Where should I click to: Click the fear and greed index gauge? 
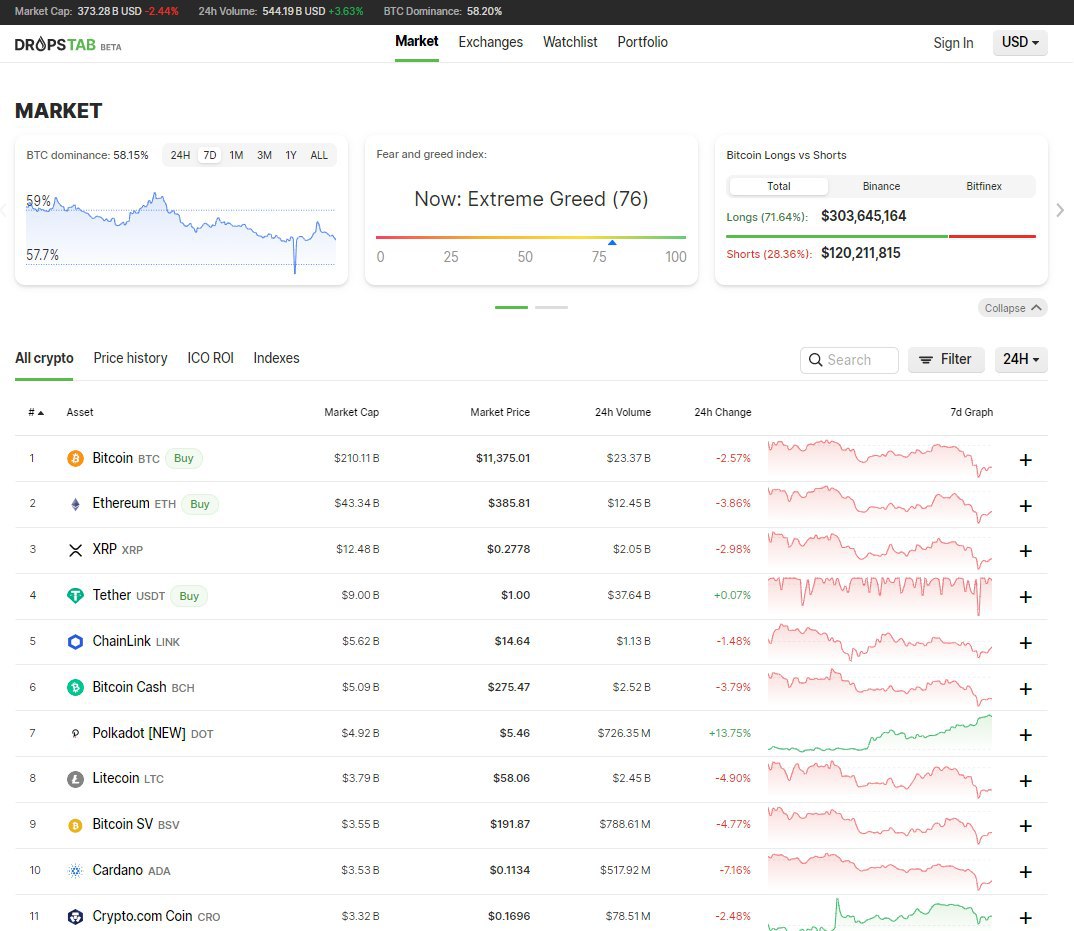click(x=531, y=238)
